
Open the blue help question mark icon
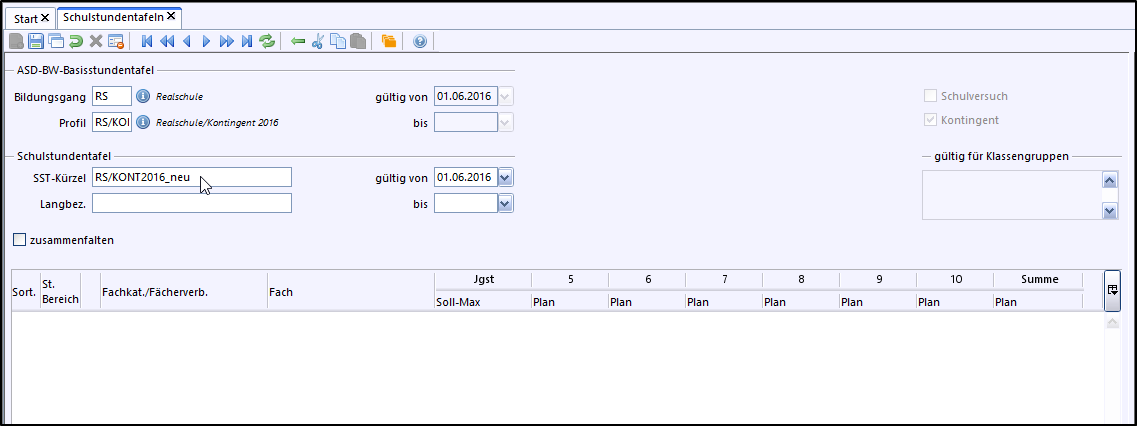pos(419,41)
